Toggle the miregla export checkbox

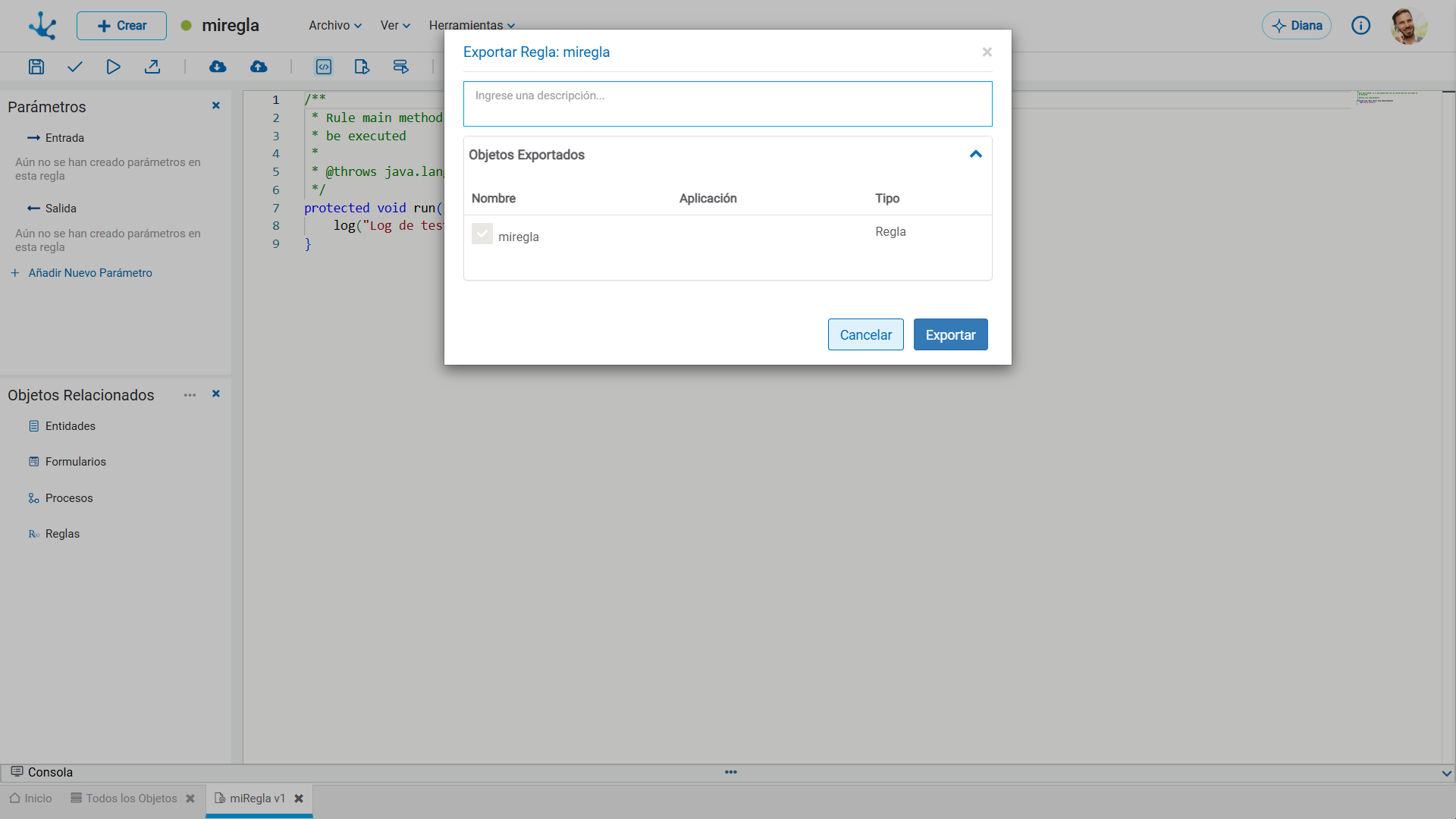[482, 234]
